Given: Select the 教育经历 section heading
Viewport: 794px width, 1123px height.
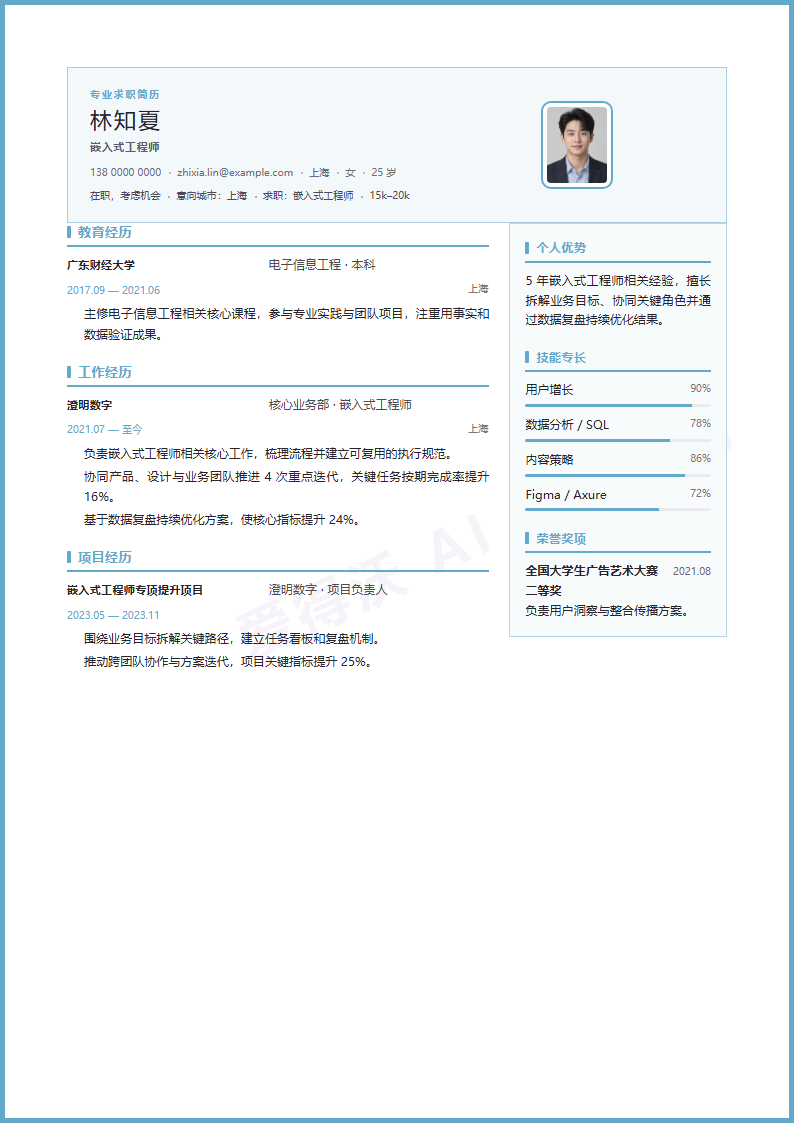Looking at the screenshot, I should (x=105, y=232).
